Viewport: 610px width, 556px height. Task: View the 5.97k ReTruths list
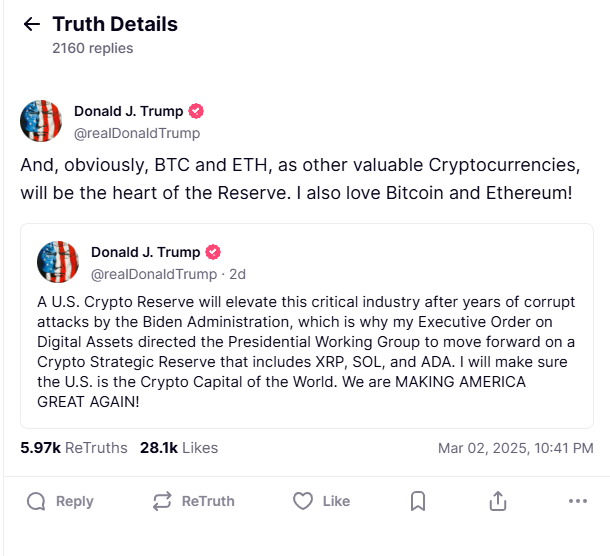click(74, 448)
